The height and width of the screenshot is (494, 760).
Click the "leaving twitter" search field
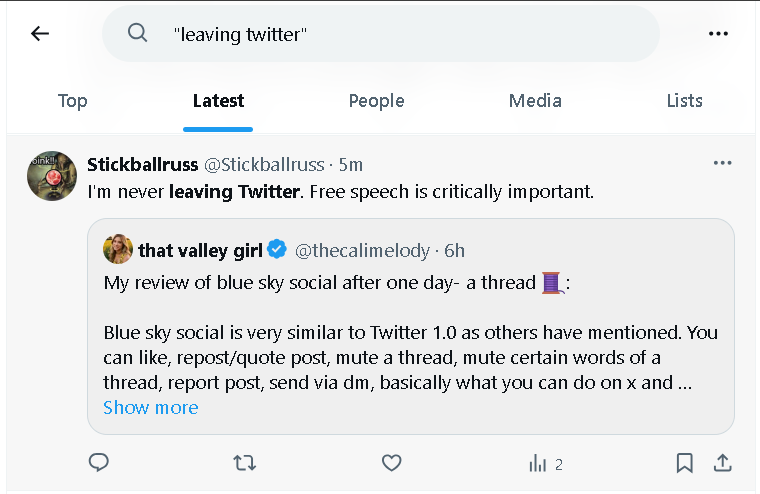coord(400,34)
